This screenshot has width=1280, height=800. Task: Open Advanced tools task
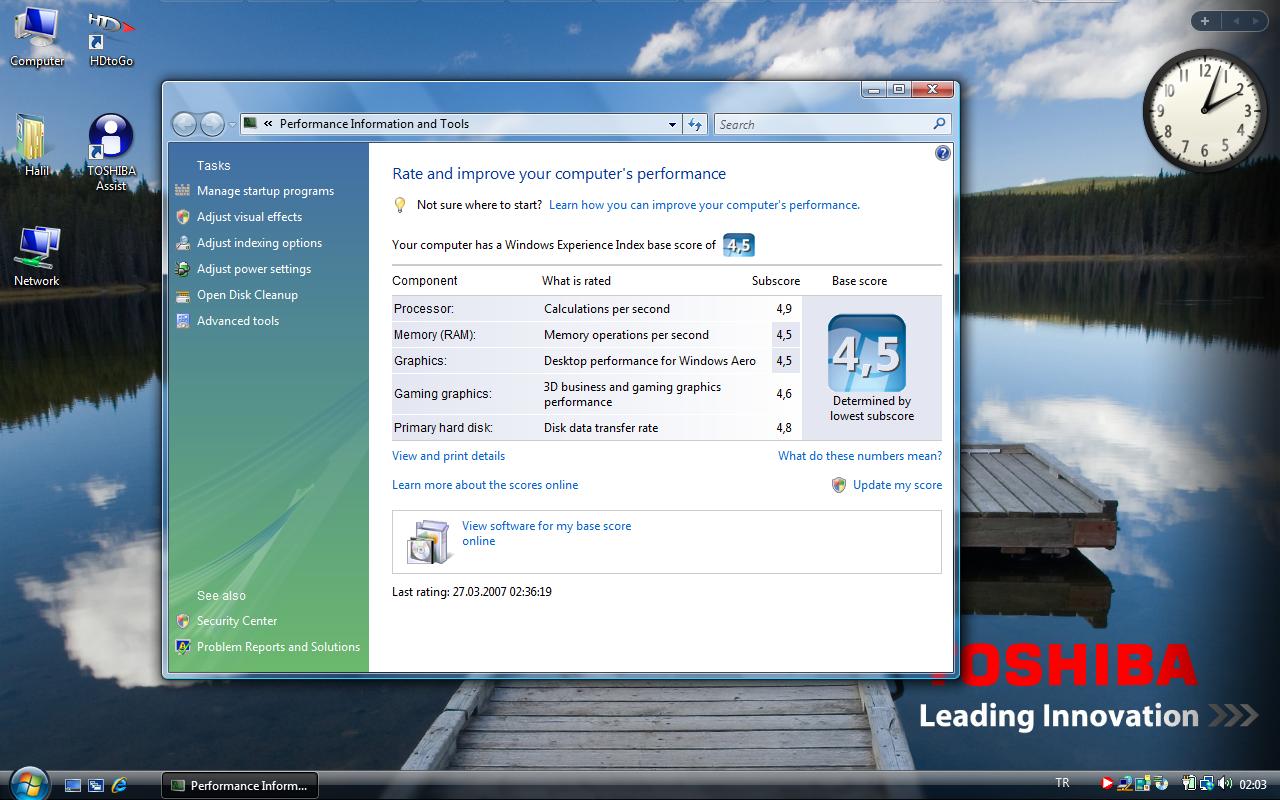coord(238,321)
